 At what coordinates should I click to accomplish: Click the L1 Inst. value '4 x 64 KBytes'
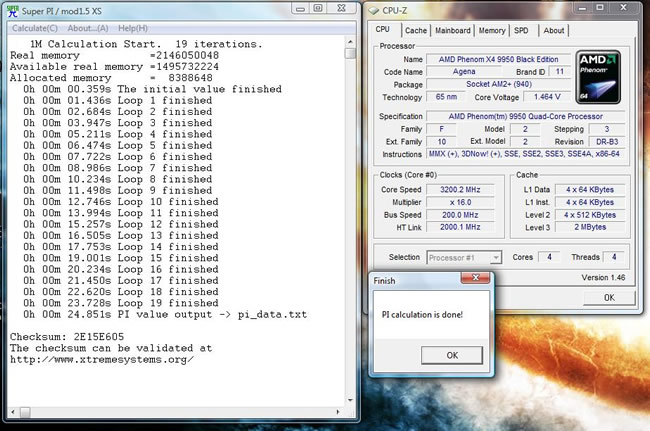point(590,202)
